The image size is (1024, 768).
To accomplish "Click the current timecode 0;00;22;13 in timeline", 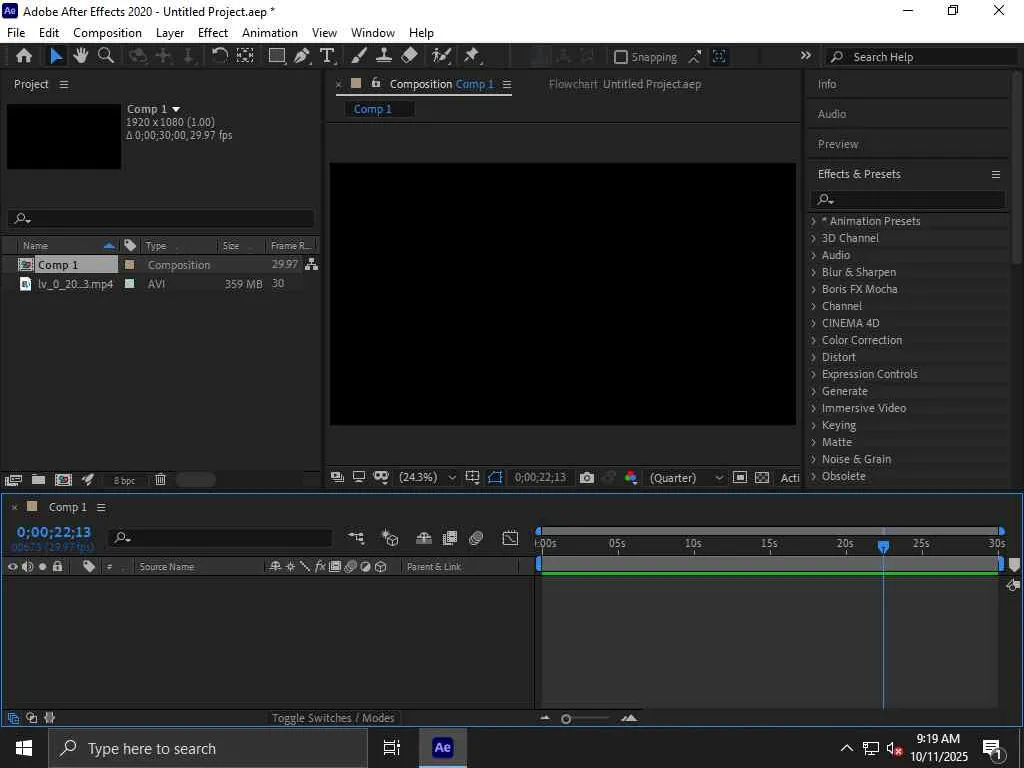I will point(54,532).
